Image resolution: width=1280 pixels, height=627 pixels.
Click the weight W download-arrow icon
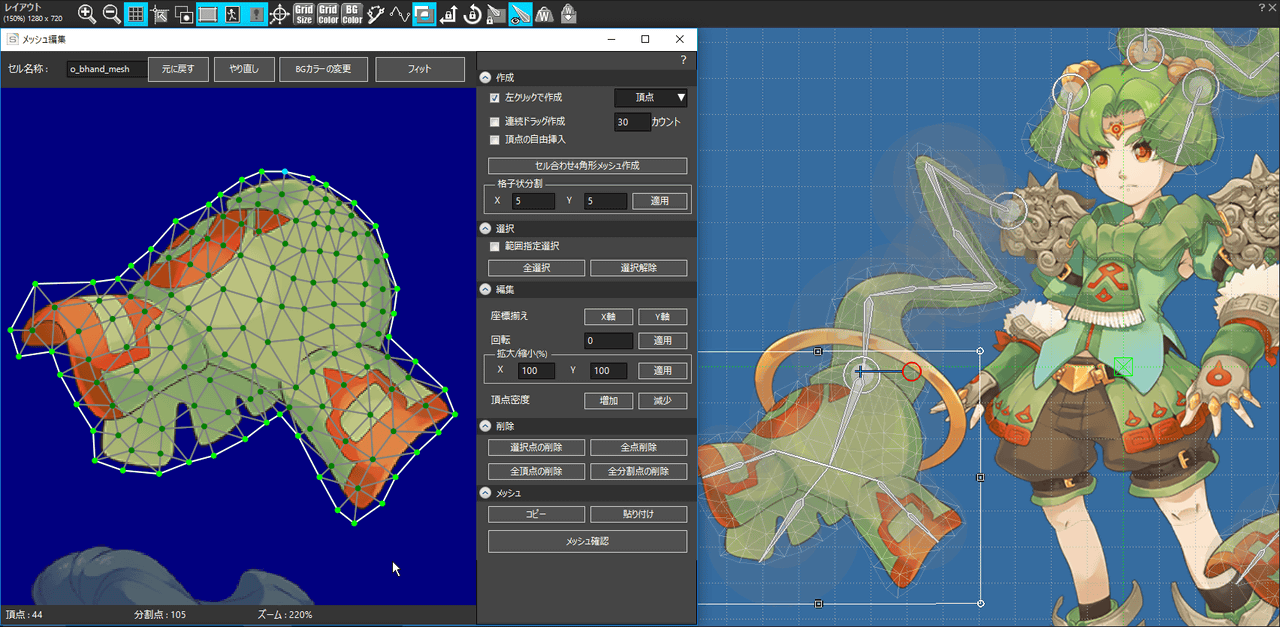pos(568,14)
